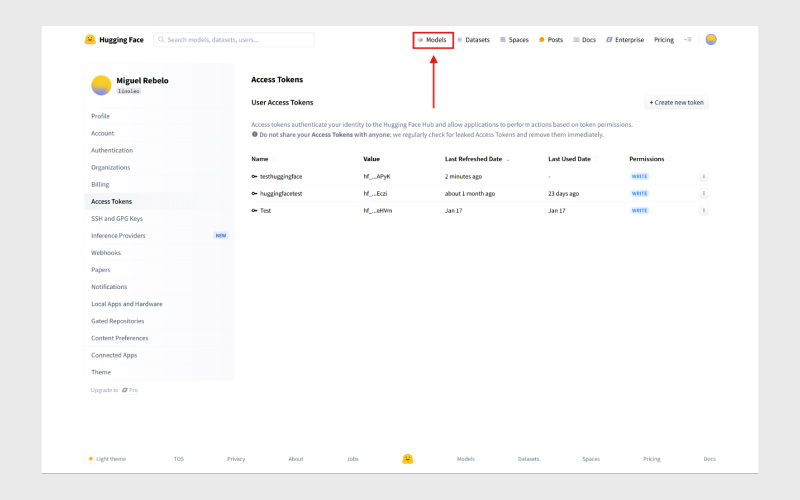
Task: Click Miguel Rebelo's profile avatar in the sidebar
Action: (x=101, y=85)
